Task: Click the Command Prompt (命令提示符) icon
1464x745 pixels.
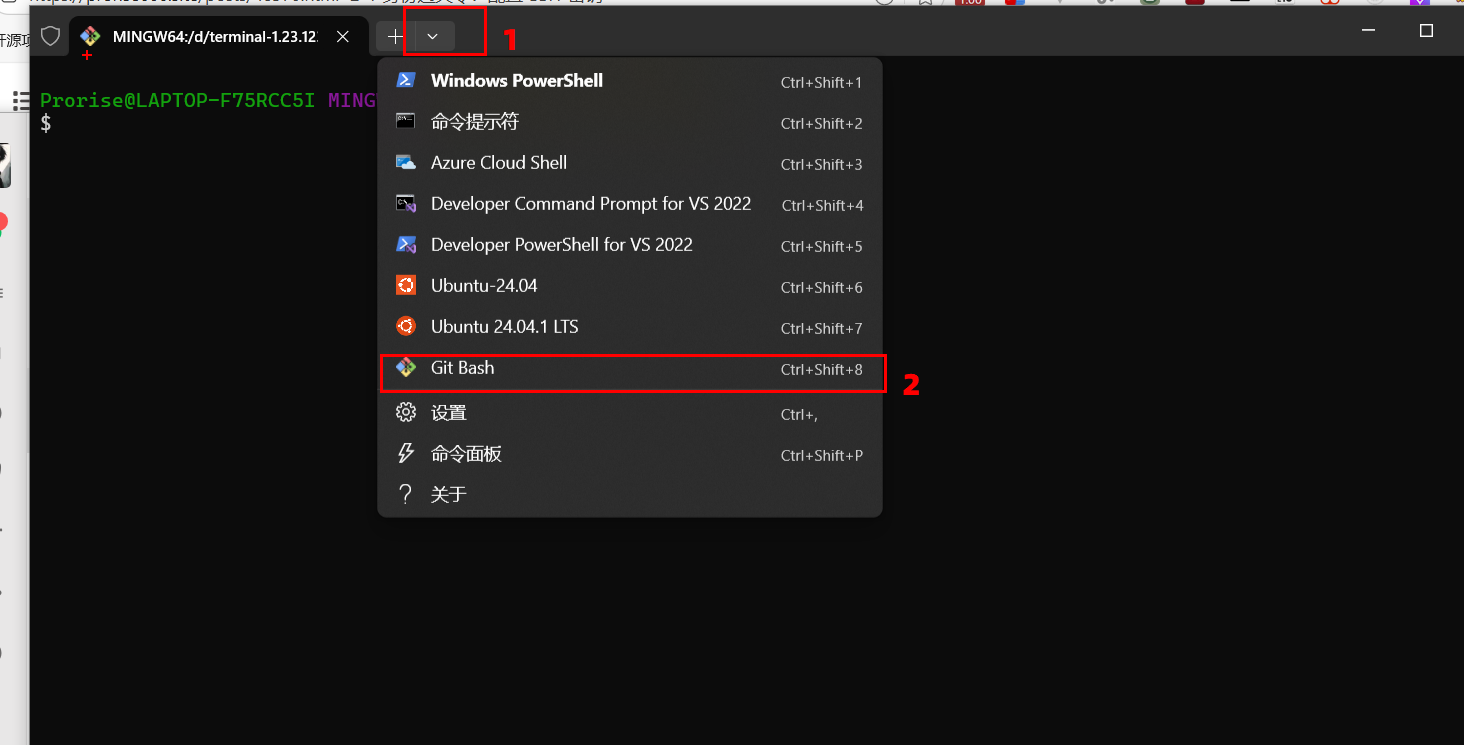Action: pos(406,122)
